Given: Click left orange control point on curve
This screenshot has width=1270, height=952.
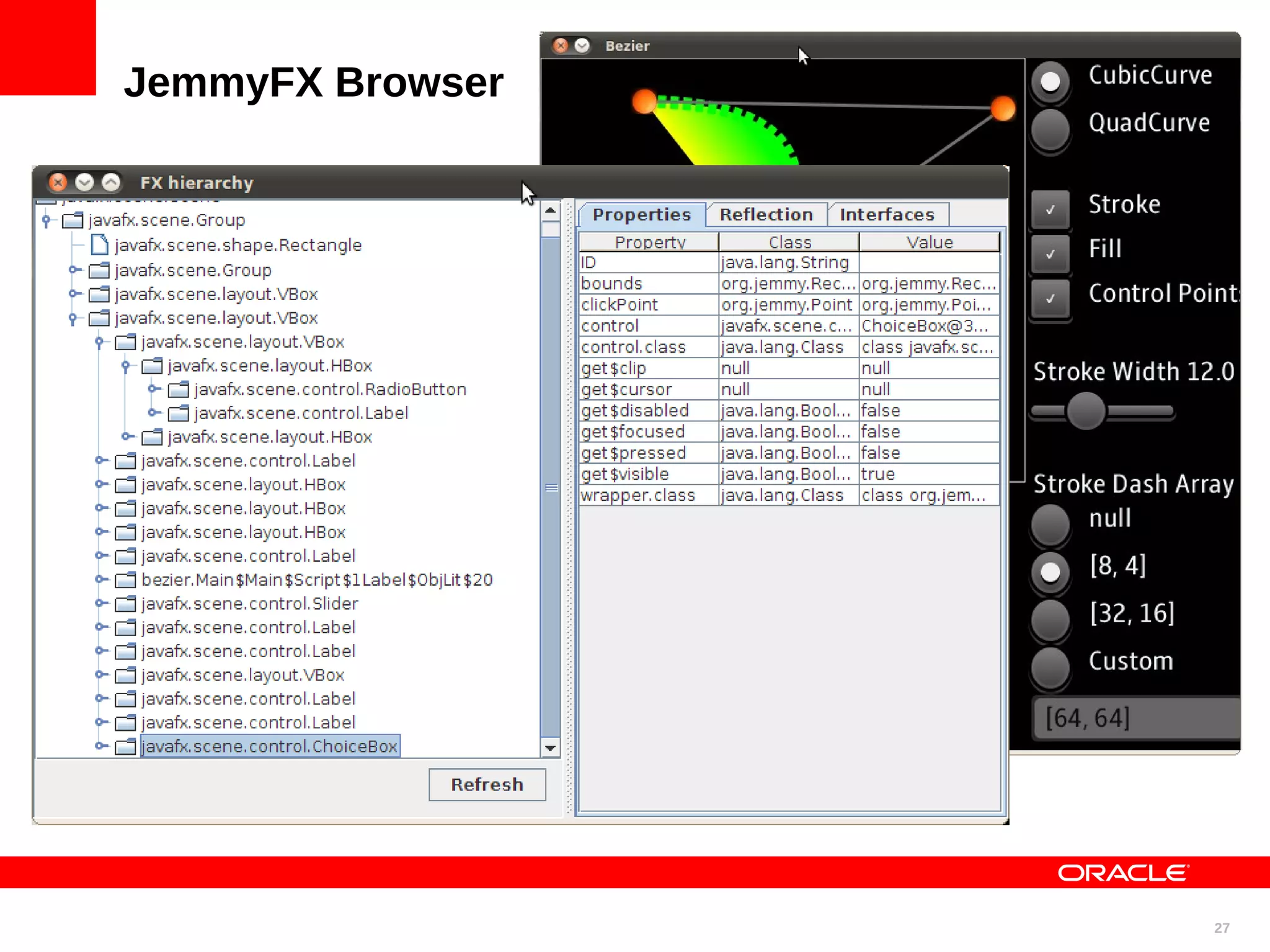Looking at the screenshot, I should coord(644,101).
